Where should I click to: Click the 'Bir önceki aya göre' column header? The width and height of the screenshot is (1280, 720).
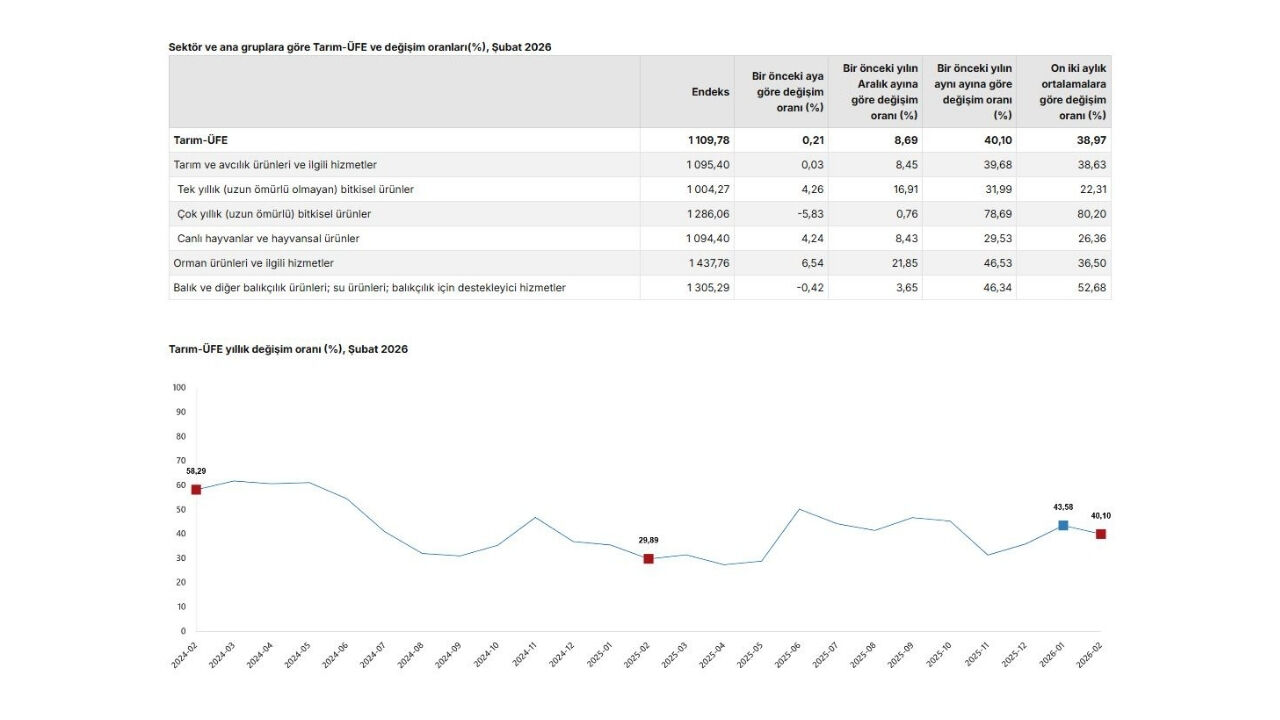pyautogui.click(x=787, y=92)
